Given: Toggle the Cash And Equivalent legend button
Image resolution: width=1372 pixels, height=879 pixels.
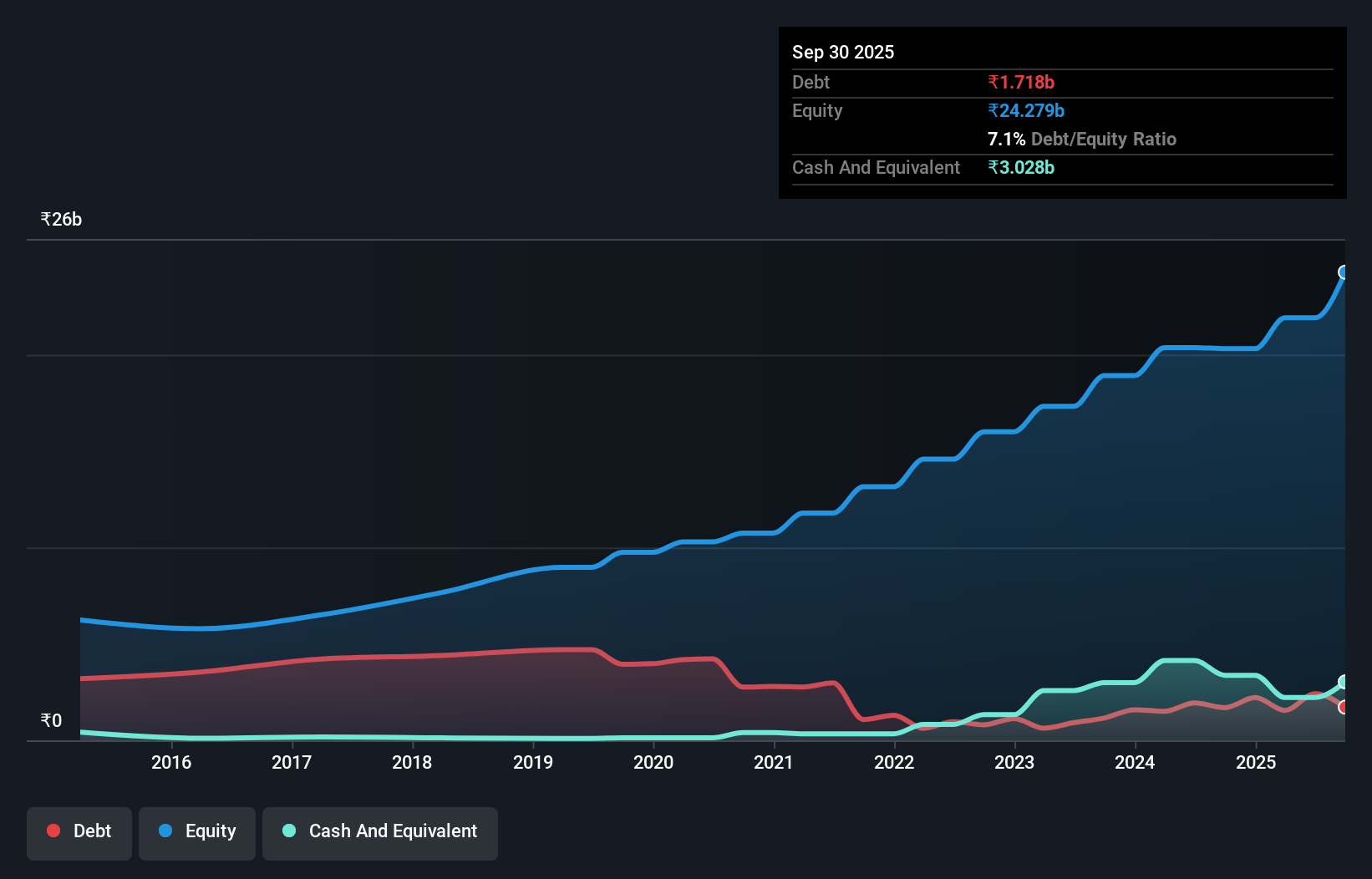Looking at the screenshot, I should pyautogui.click(x=380, y=833).
